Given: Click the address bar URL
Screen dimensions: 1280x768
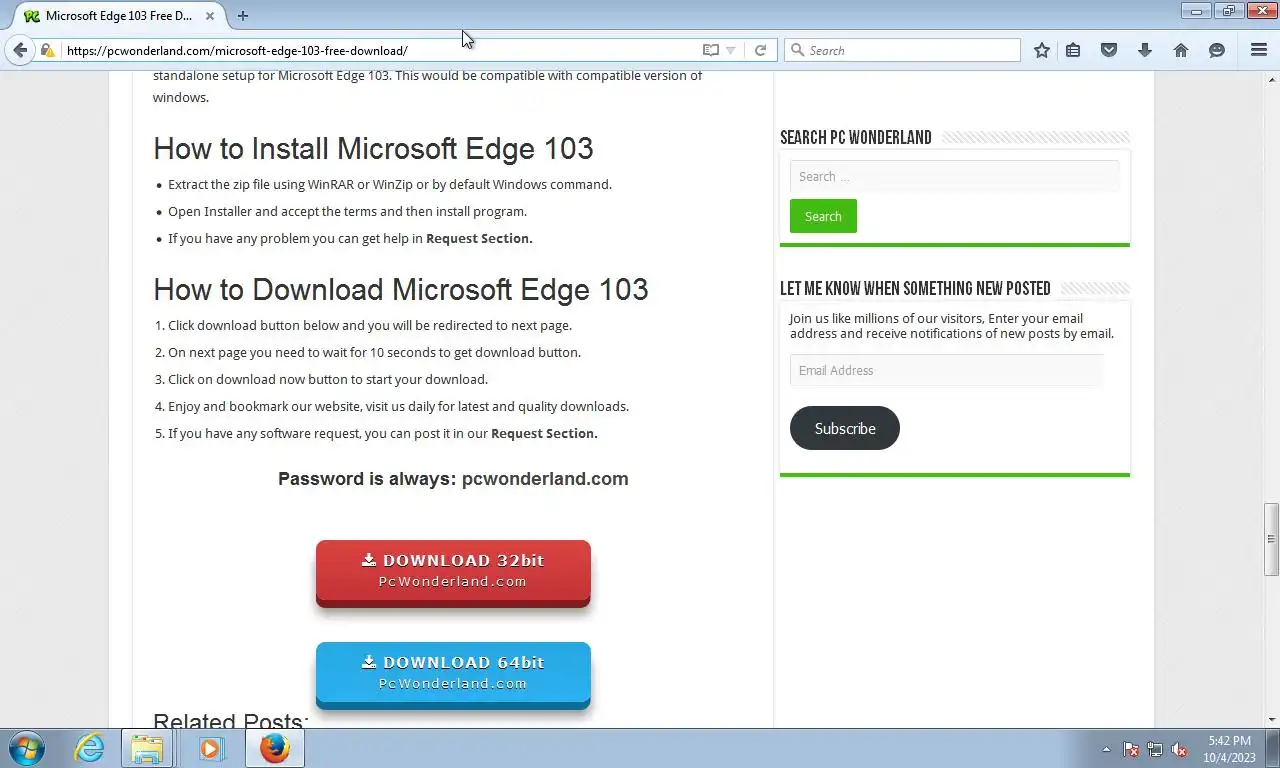Looking at the screenshot, I should pyautogui.click(x=237, y=50).
